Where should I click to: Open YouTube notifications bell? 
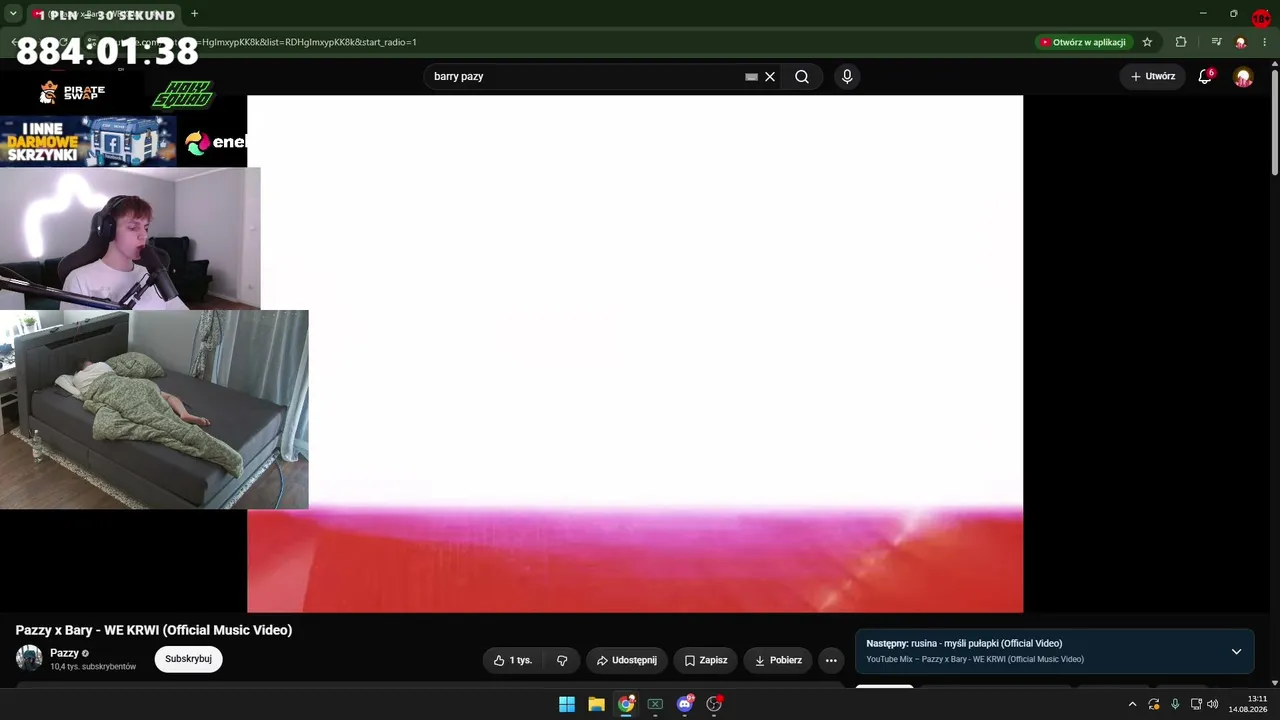[1205, 77]
